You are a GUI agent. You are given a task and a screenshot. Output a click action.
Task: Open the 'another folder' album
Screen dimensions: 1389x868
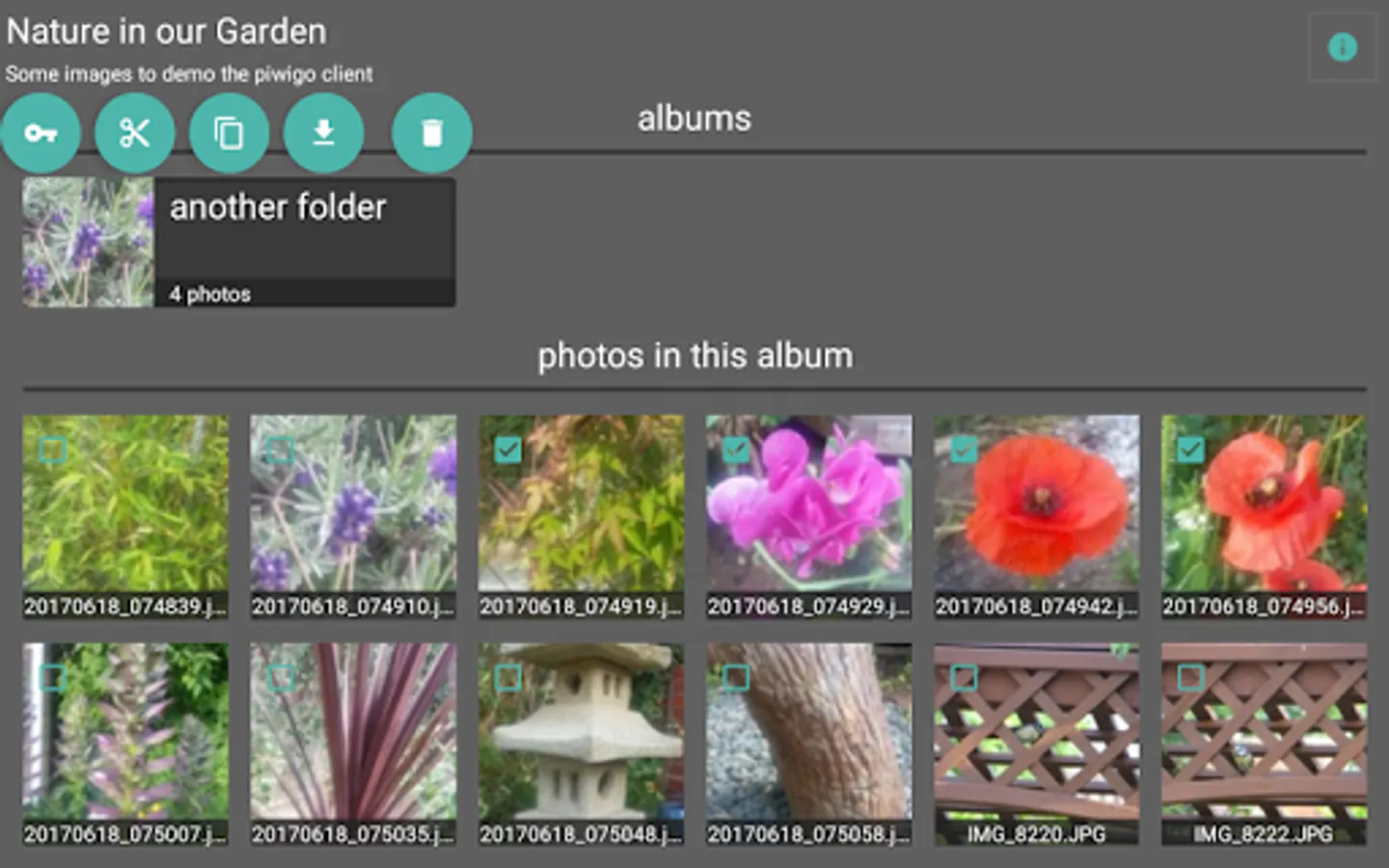click(x=239, y=242)
